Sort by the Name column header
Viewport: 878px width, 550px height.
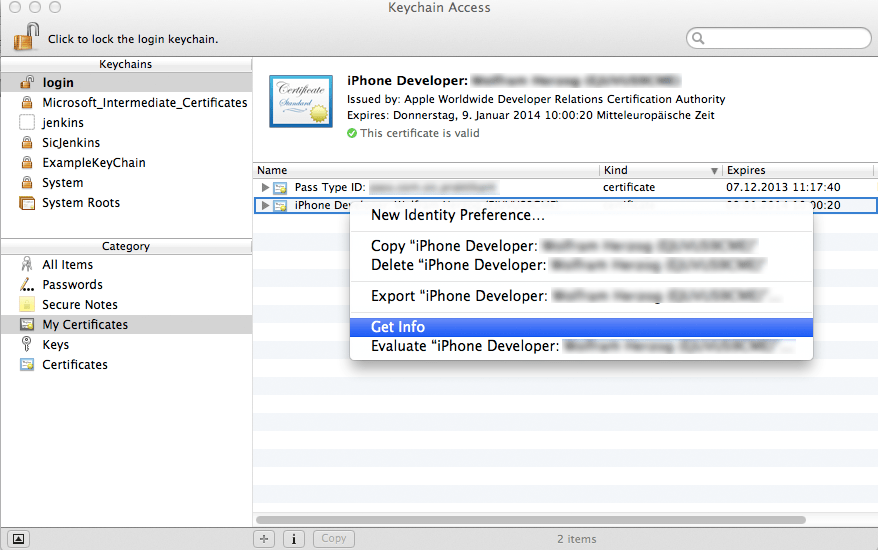(427, 170)
